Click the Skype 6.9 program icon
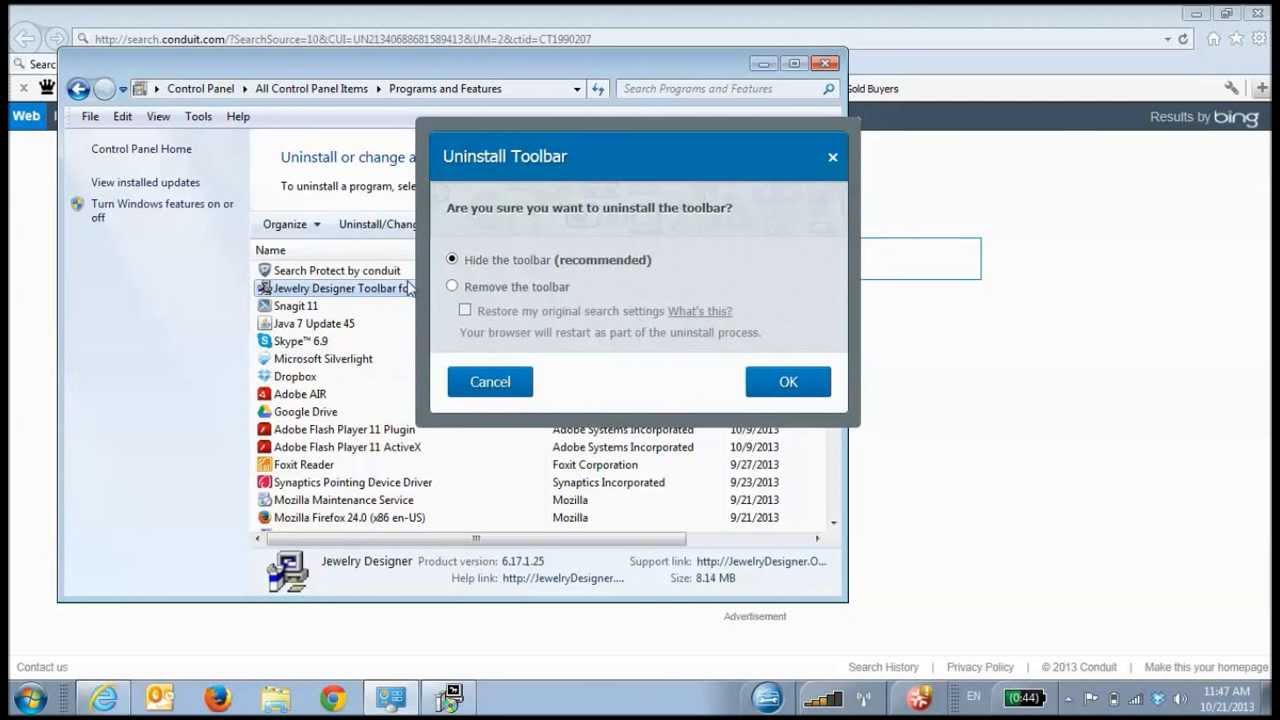The height and width of the screenshot is (720, 1280). click(x=264, y=341)
